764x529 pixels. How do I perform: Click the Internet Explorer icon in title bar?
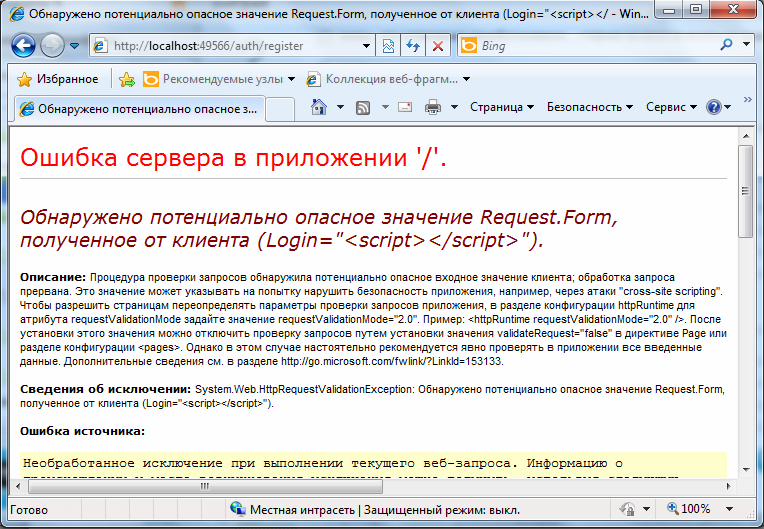pos(16,14)
